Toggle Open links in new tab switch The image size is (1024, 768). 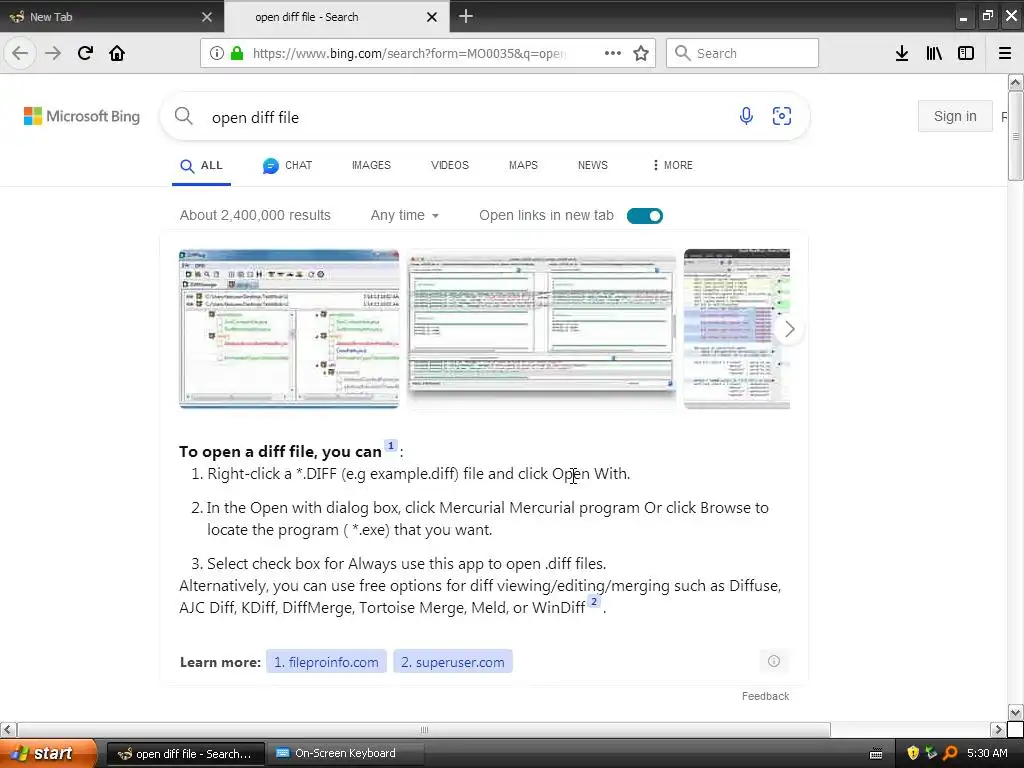click(x=645, y=216)
